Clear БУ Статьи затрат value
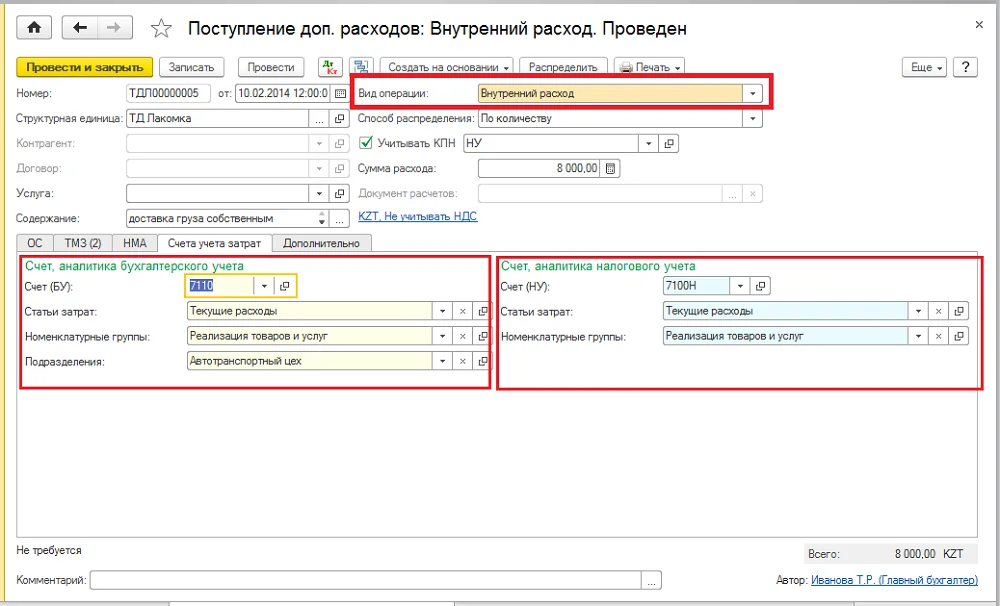The height and width of the screenshot is (606, 1000). tap(462, 311)
